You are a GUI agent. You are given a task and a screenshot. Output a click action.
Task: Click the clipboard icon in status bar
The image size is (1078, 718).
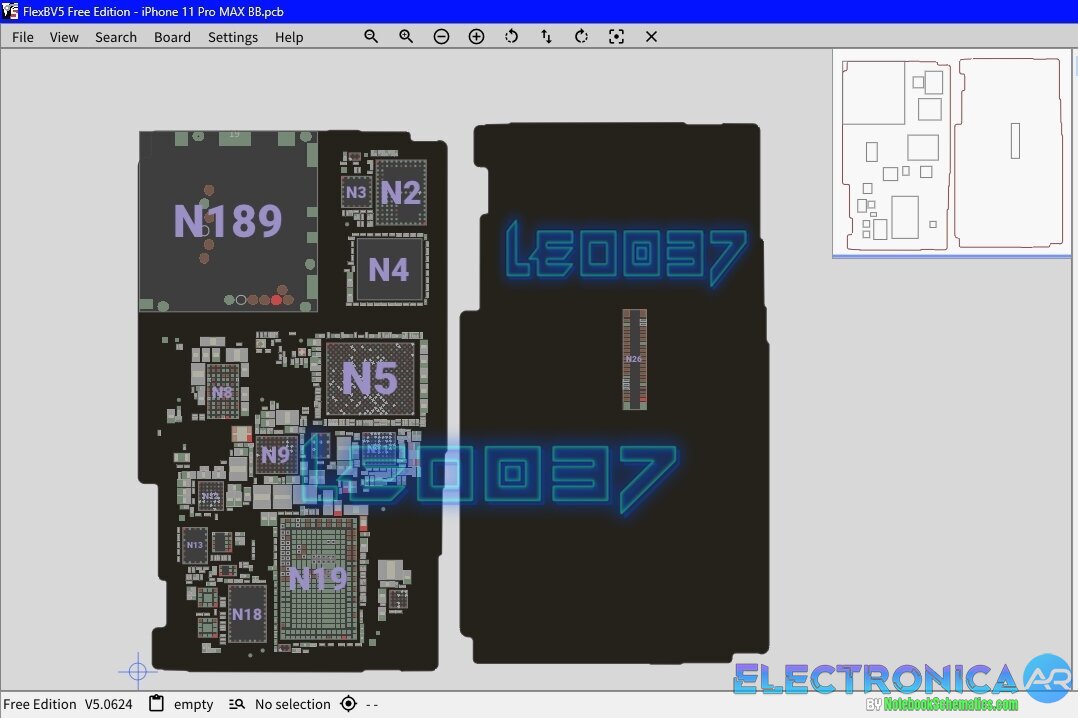tap(156, 704)
